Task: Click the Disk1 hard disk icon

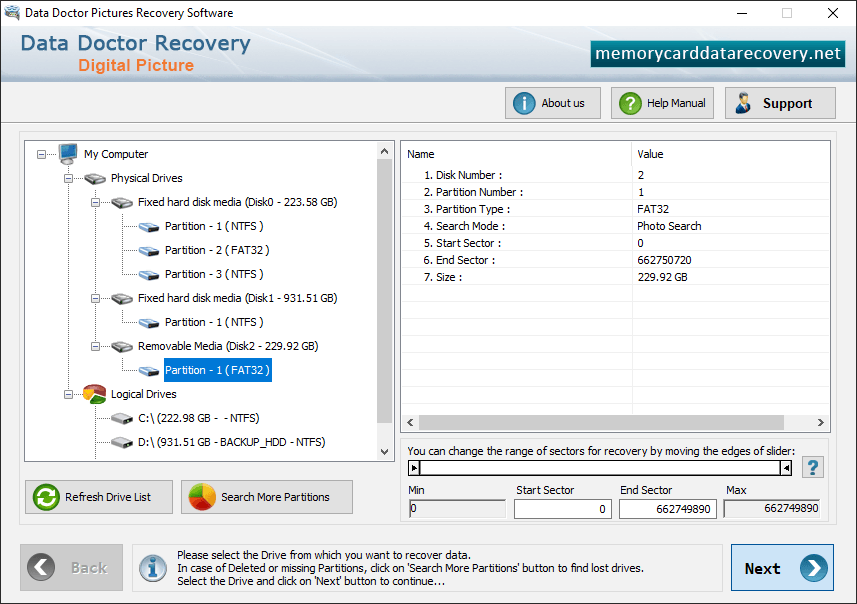Action: pos(122,298)
